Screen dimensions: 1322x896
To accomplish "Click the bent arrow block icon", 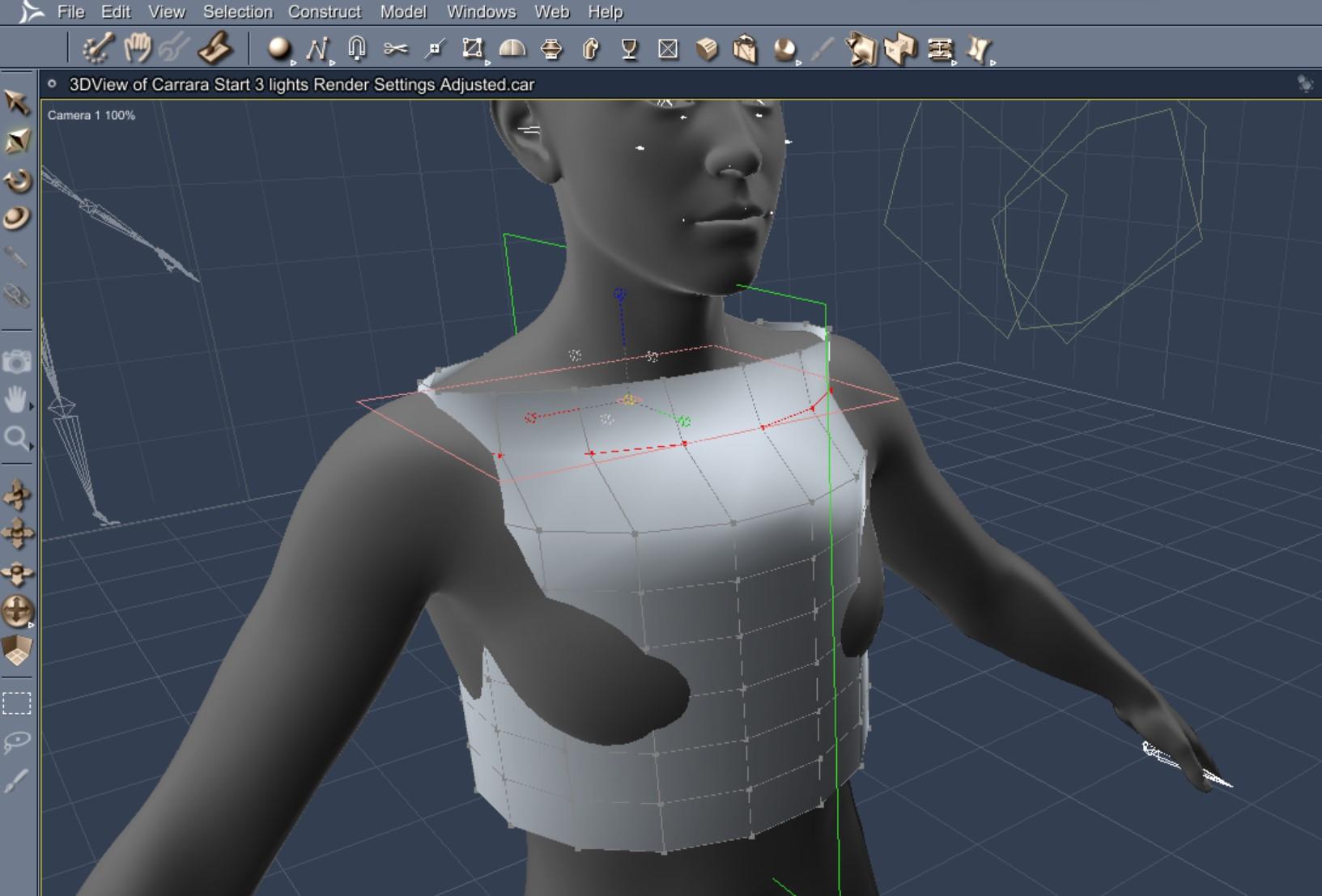I will (590, 49).
